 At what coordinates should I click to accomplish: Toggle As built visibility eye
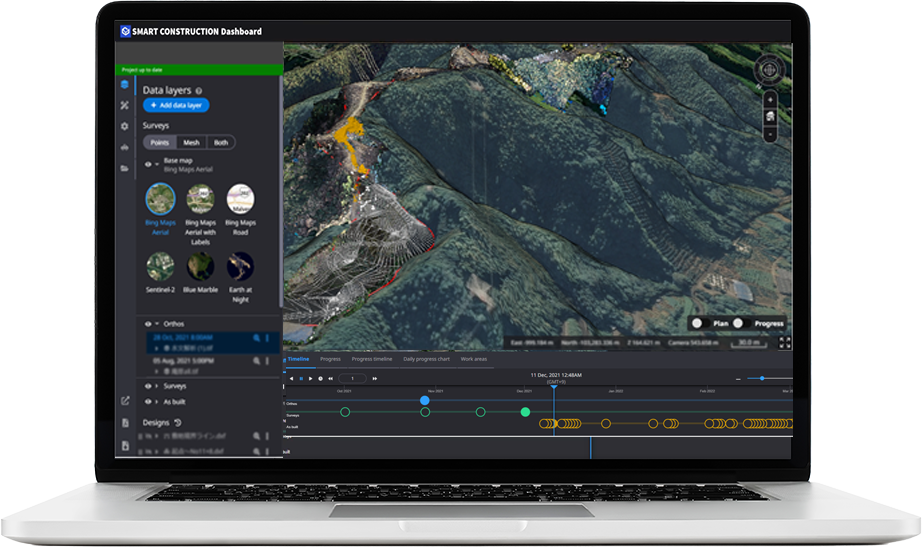click(148, 402)
